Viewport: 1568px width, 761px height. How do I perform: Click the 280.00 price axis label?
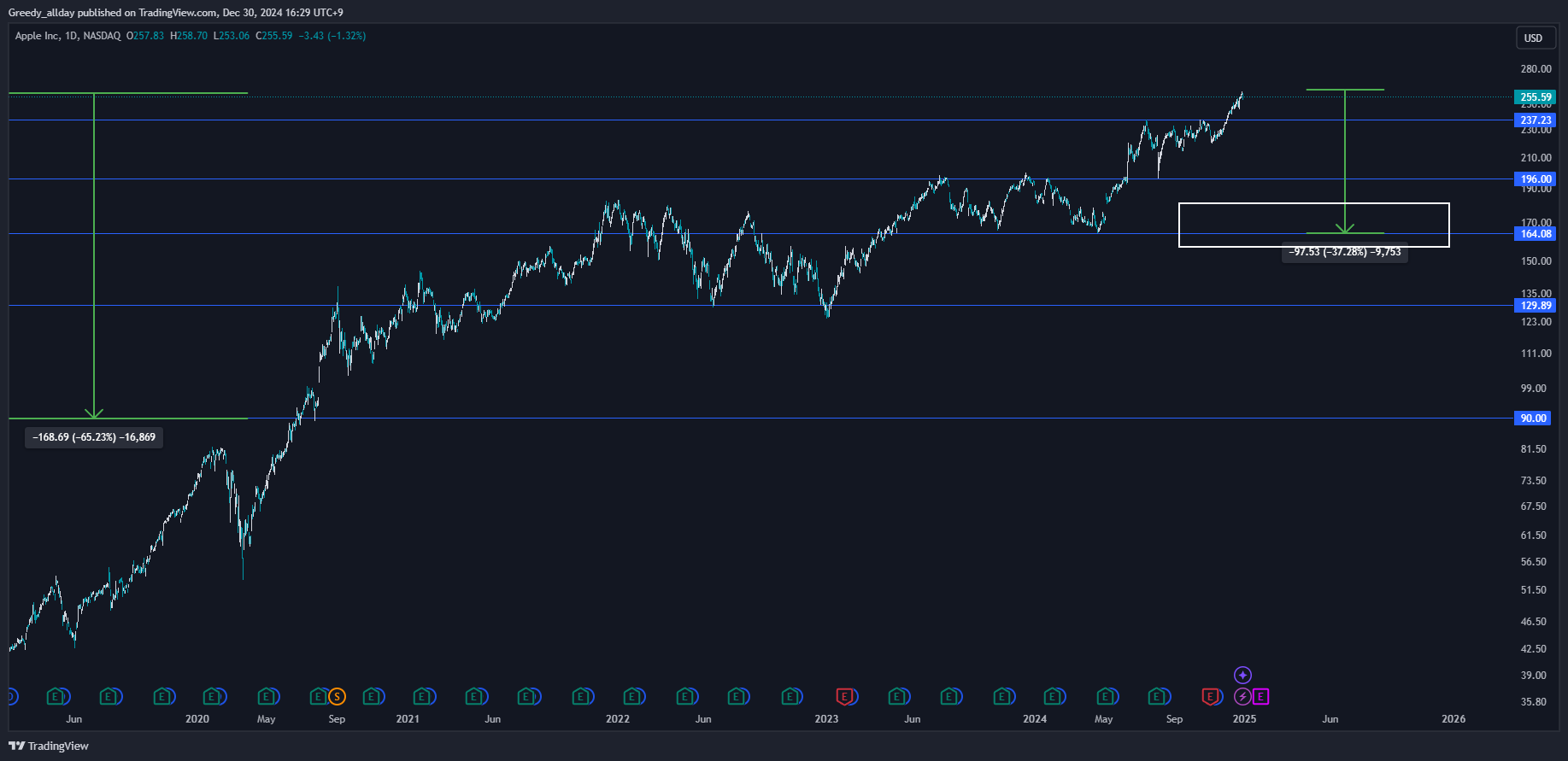click(x=1536, y=69)
